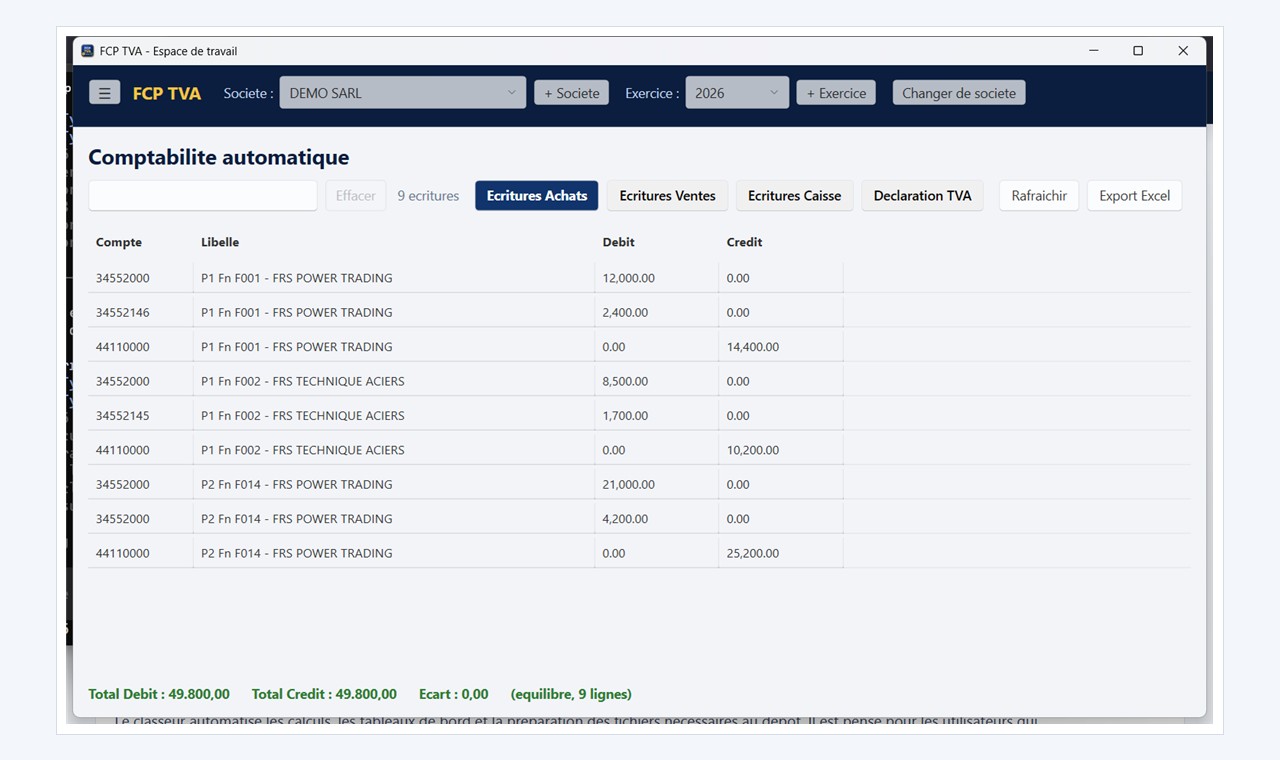This screenshot has height=760, width=1280.
Task: Switch to Ecritures Ventes tab
Action: point(667,196)
